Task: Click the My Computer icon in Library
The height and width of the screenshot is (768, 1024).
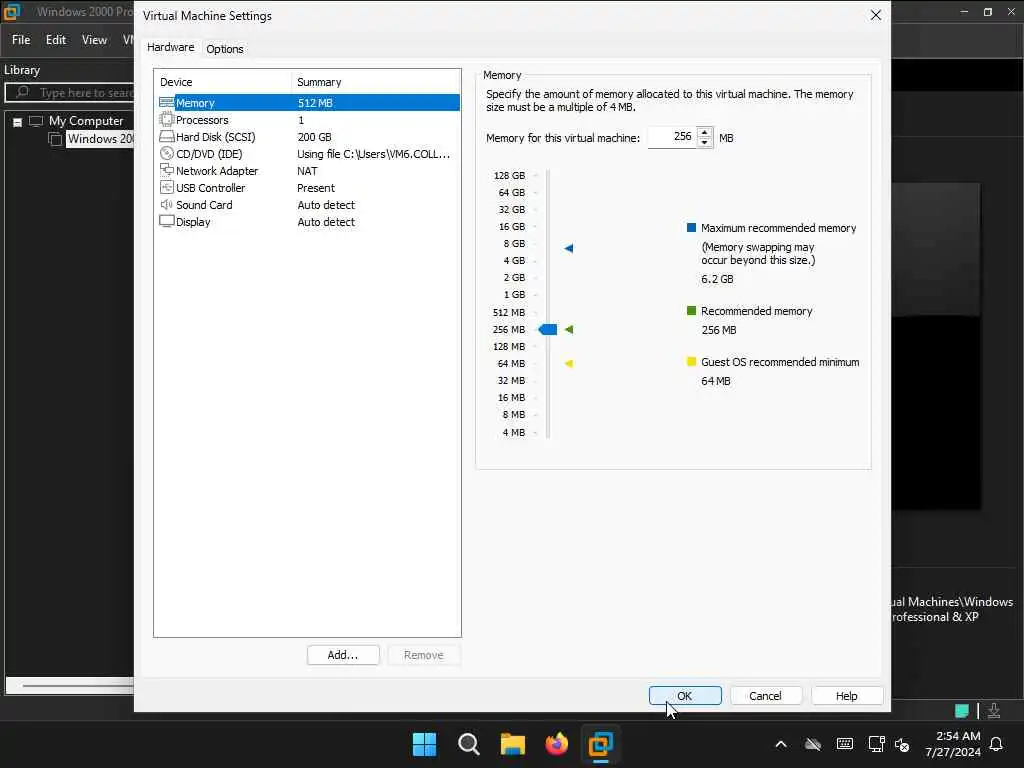Action: 36,121
